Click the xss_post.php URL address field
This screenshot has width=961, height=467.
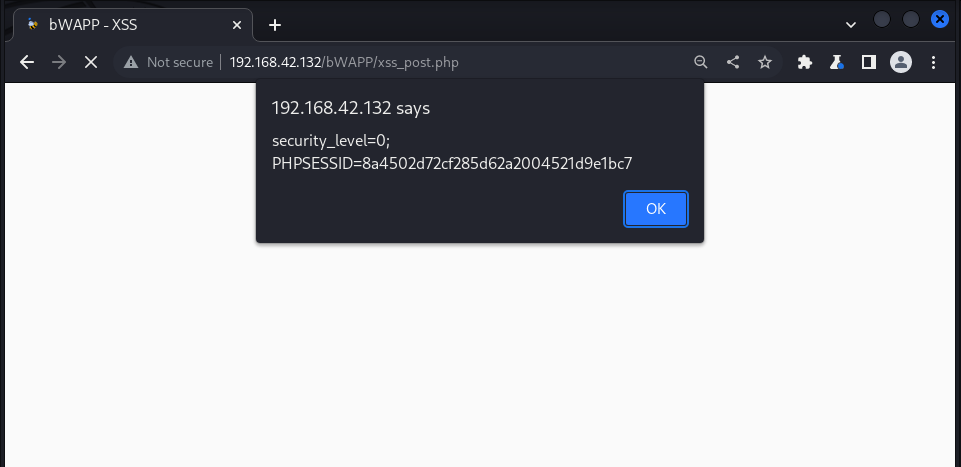coord(400,62)
